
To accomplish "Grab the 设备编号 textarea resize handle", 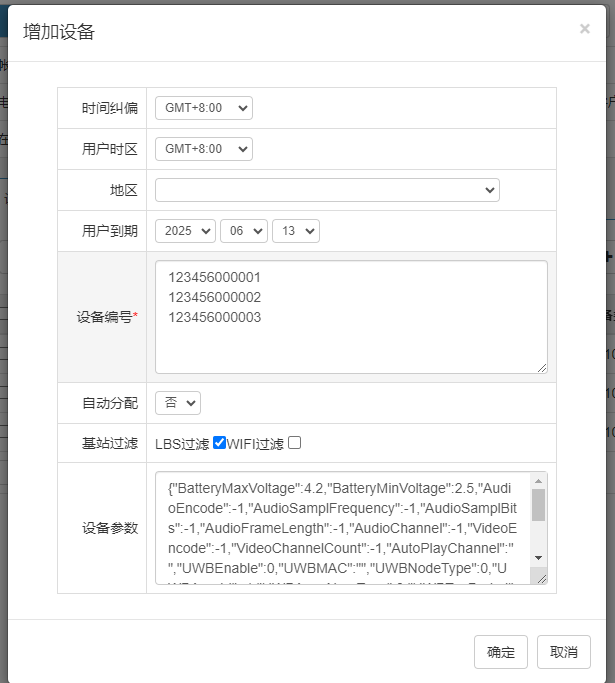I will click(x=542, y=367).
